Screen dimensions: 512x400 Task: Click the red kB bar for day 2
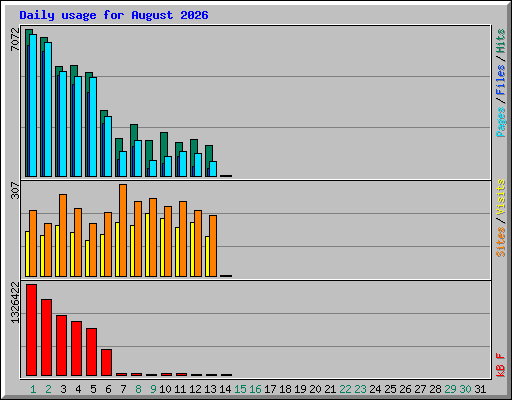coord(46,337)
